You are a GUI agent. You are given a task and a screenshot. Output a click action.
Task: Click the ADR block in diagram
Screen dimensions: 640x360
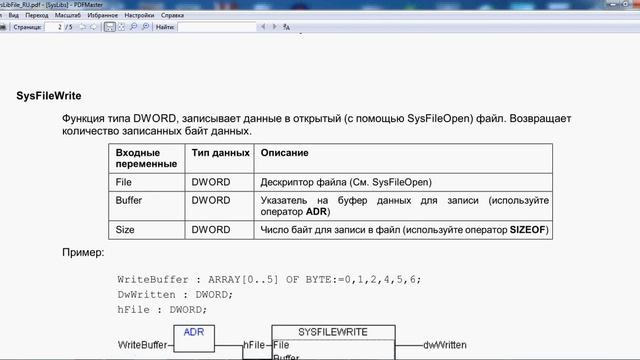(x=194, y=338)
